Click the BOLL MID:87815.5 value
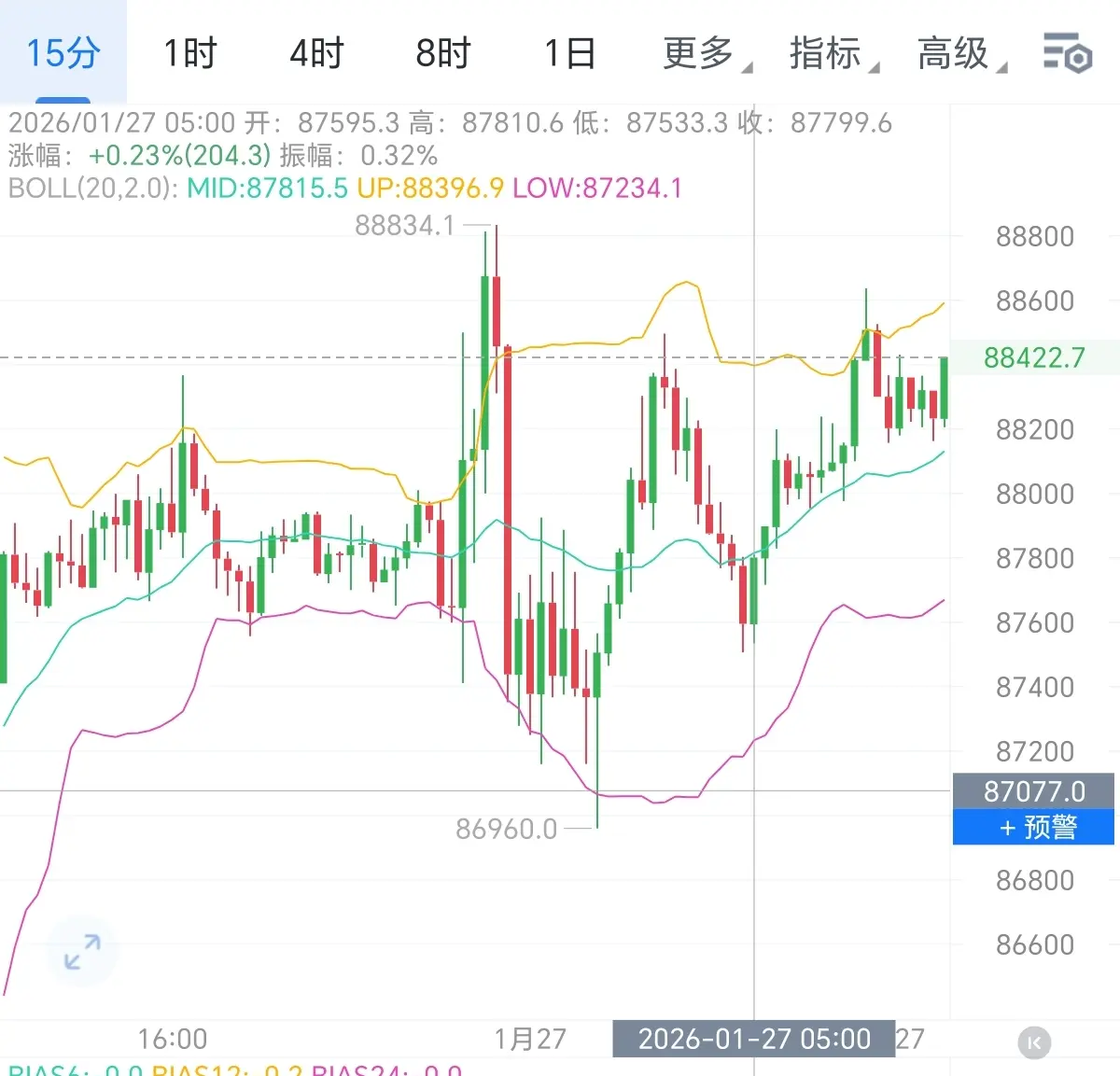The width and height of the screenshot is (1120, 1076). [268, 189]
